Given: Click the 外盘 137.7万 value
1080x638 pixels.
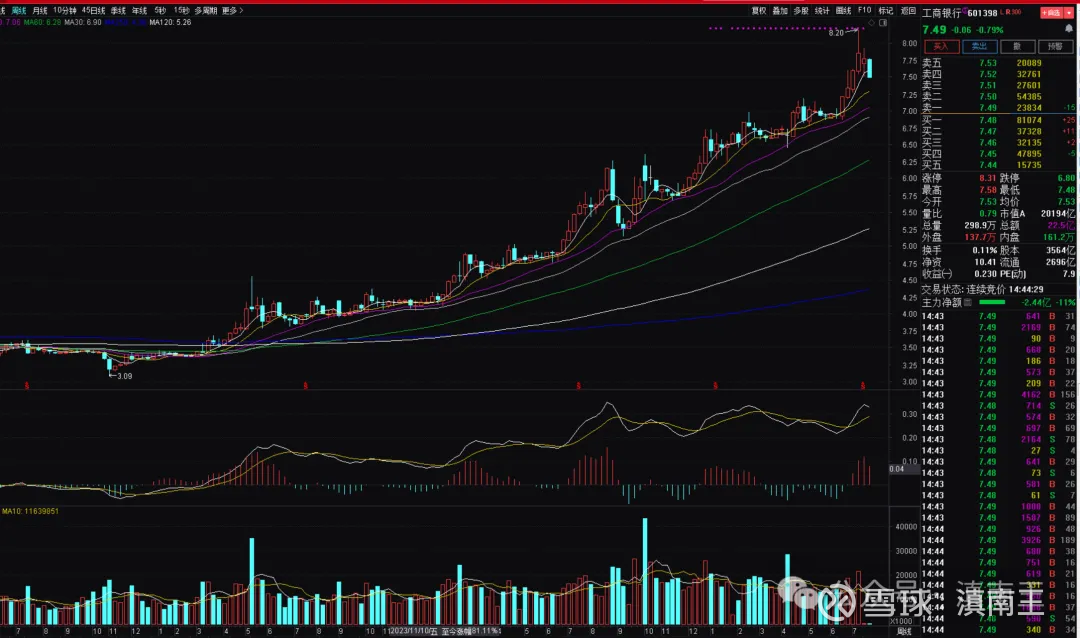Looking at the screenshot, I should point(980,237).
